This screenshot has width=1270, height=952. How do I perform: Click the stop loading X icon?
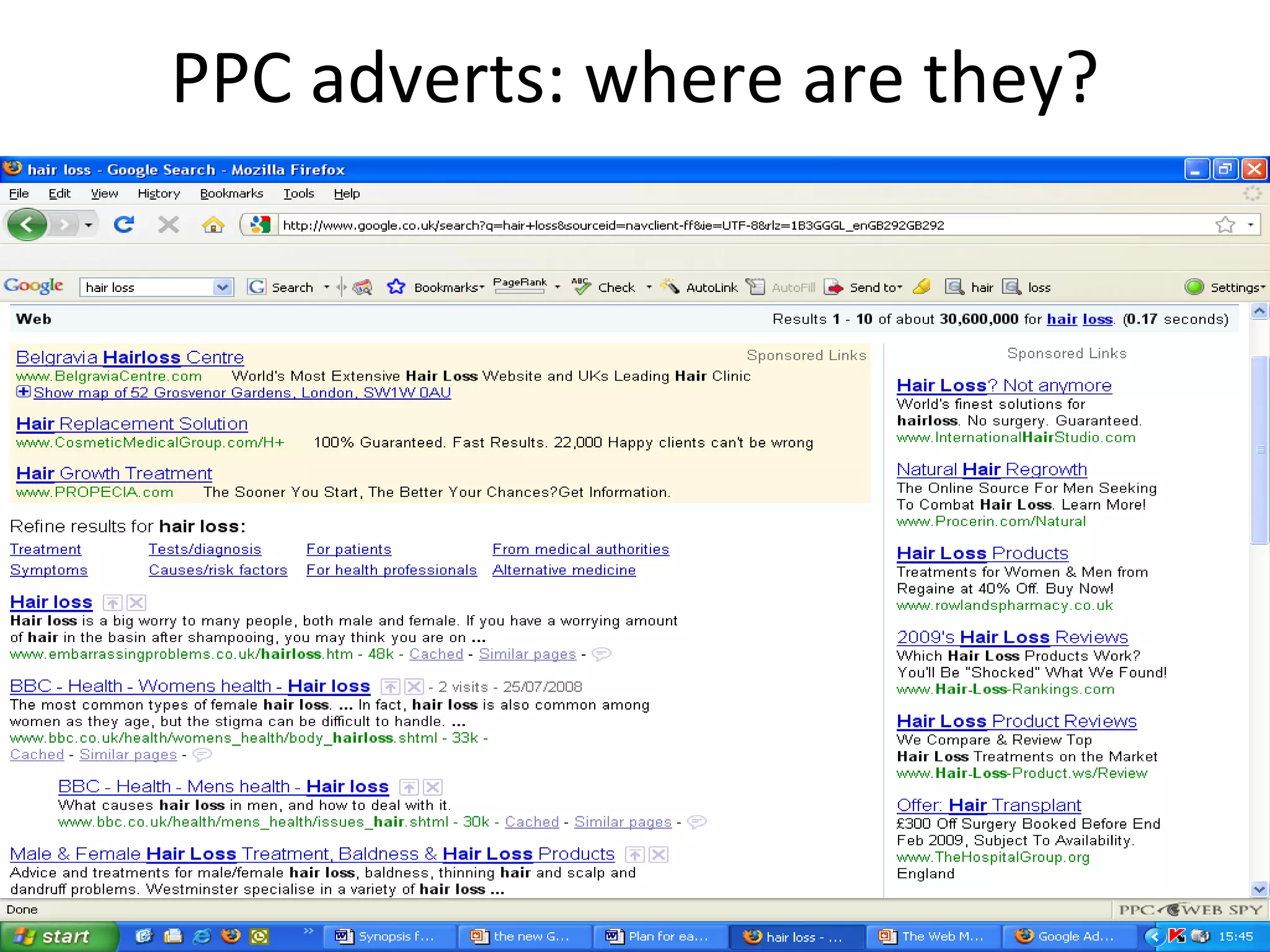tap(168, 224)
